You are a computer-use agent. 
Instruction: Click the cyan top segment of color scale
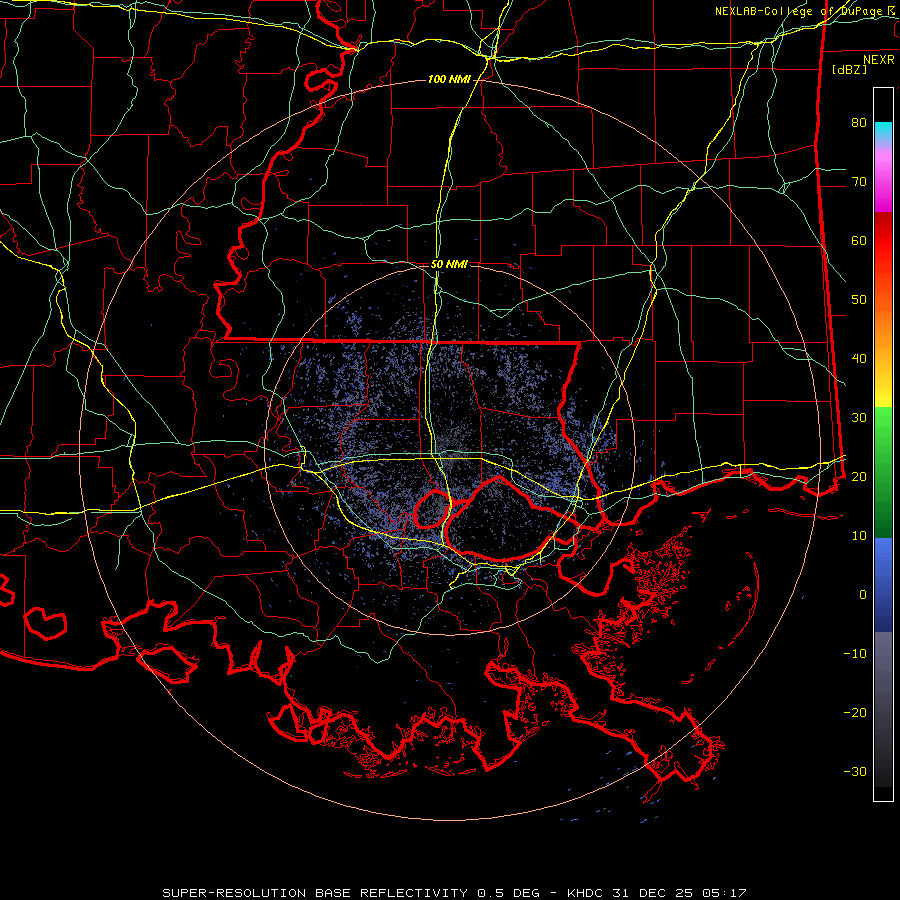(883, 132)
